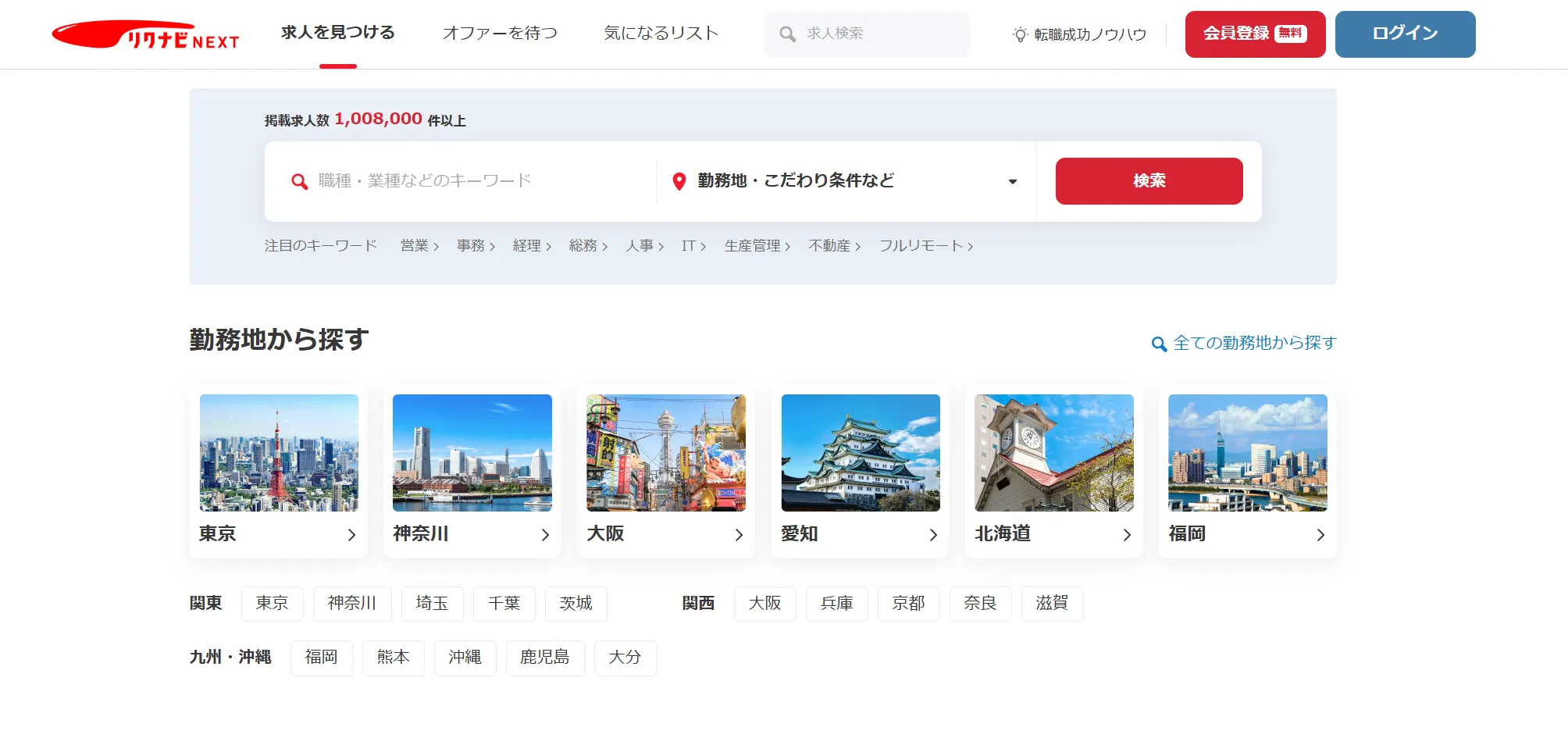Select 神奈川 in the 関東 row
Screen dimensions: 1568x738
point(352,604)
